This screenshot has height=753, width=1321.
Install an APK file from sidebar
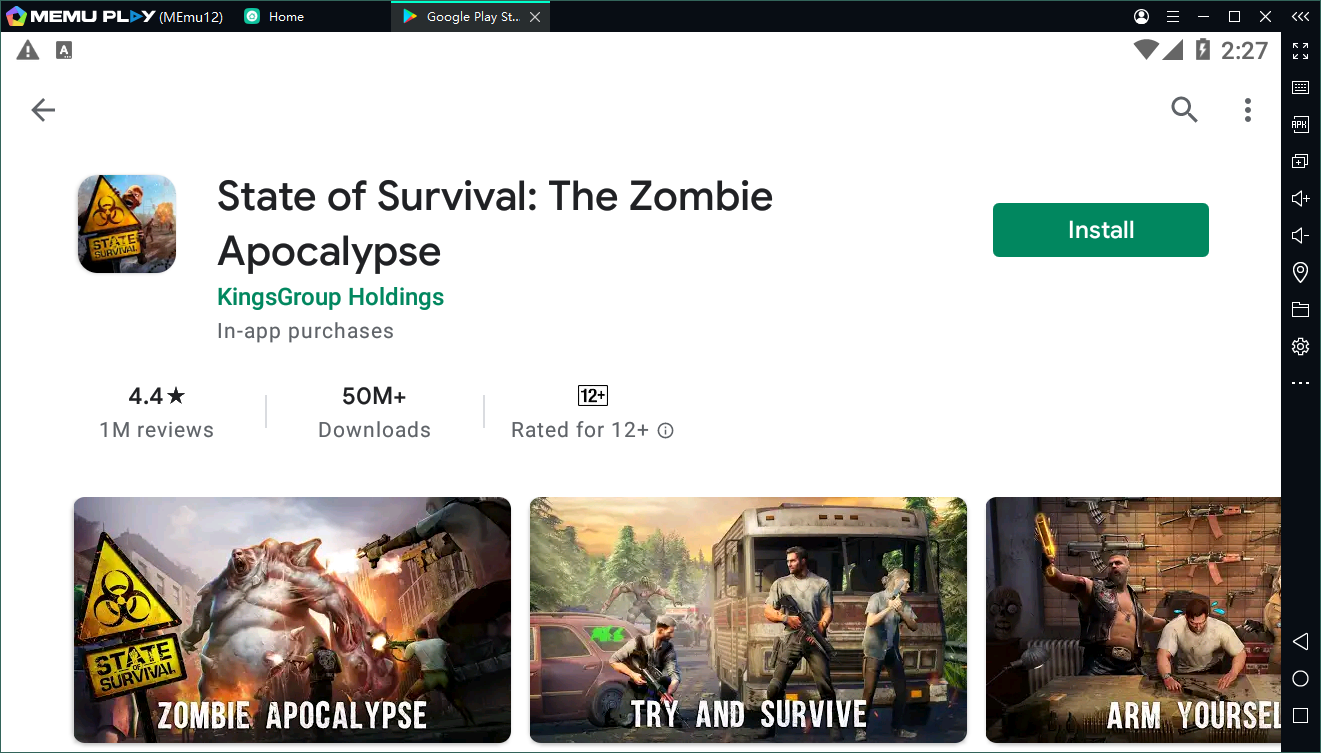point(1300,125)
